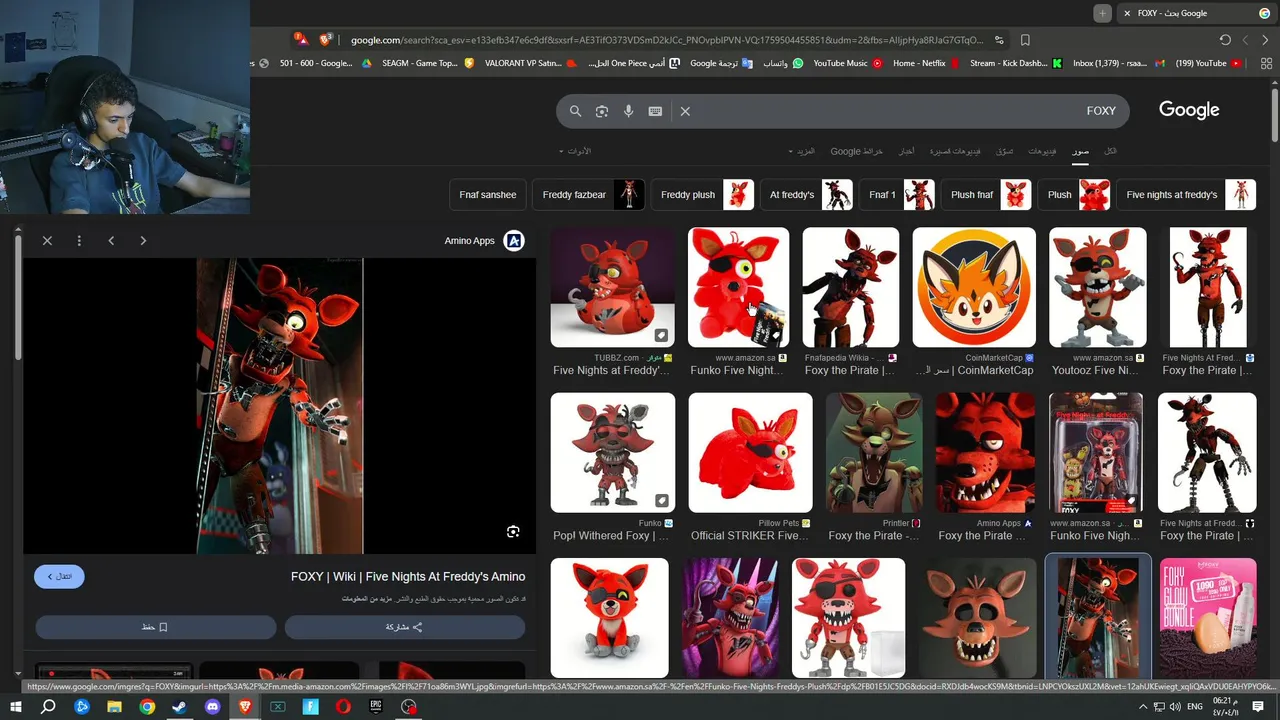
Task: Open Chrome from the taskbar
Action: [x=147, y=706]
